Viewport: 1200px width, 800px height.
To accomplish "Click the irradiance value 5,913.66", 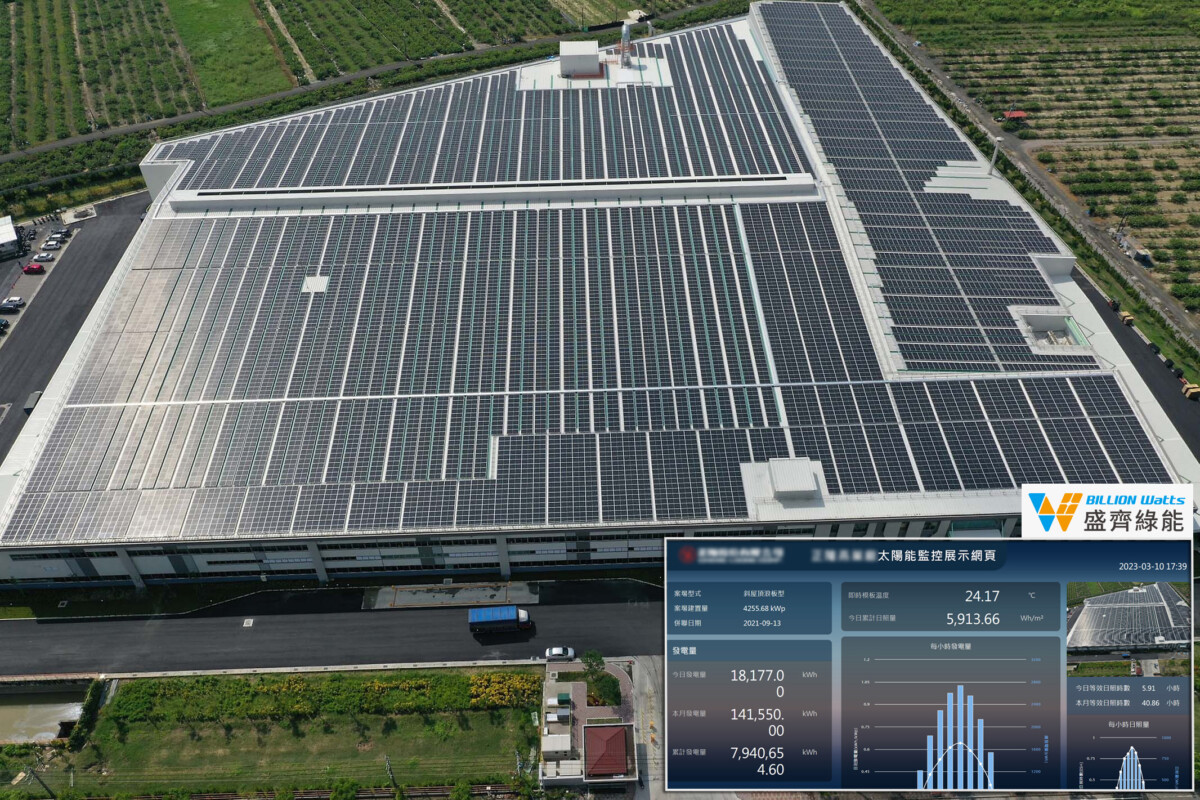I will pos(972,619).
